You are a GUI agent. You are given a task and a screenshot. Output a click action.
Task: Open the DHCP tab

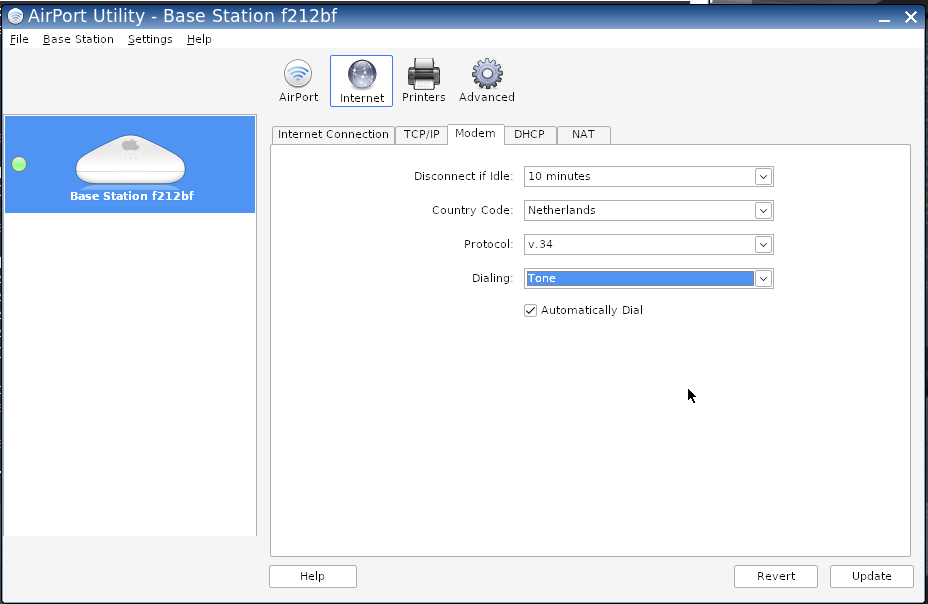pyautogui.click(x=529, y=135)
